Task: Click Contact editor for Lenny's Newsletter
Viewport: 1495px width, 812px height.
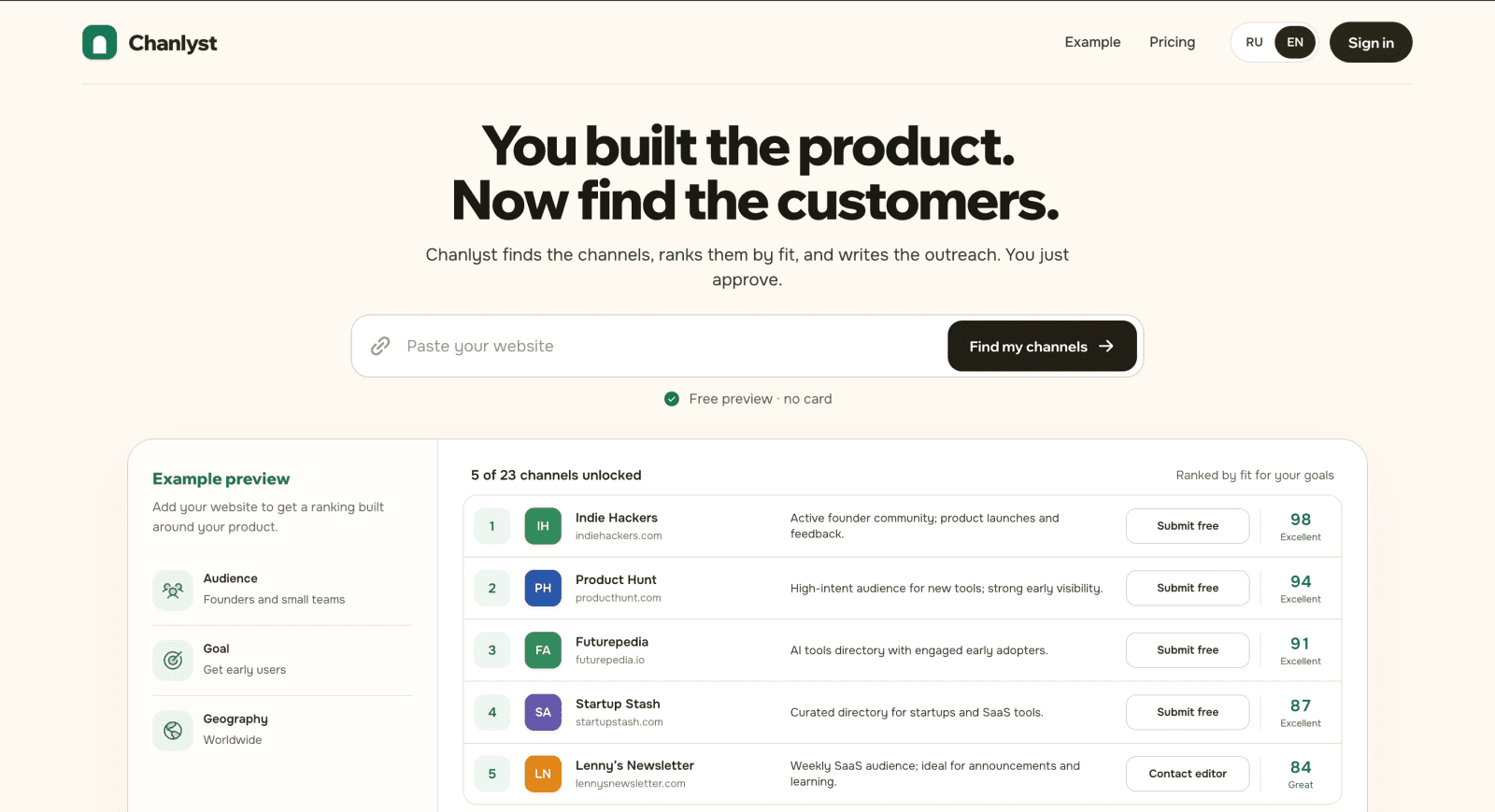Action: click(x=1188, y=774)
